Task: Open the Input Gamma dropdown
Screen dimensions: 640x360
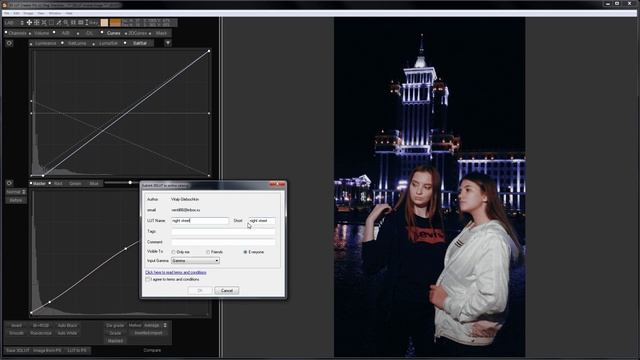Action: (196, 260)
